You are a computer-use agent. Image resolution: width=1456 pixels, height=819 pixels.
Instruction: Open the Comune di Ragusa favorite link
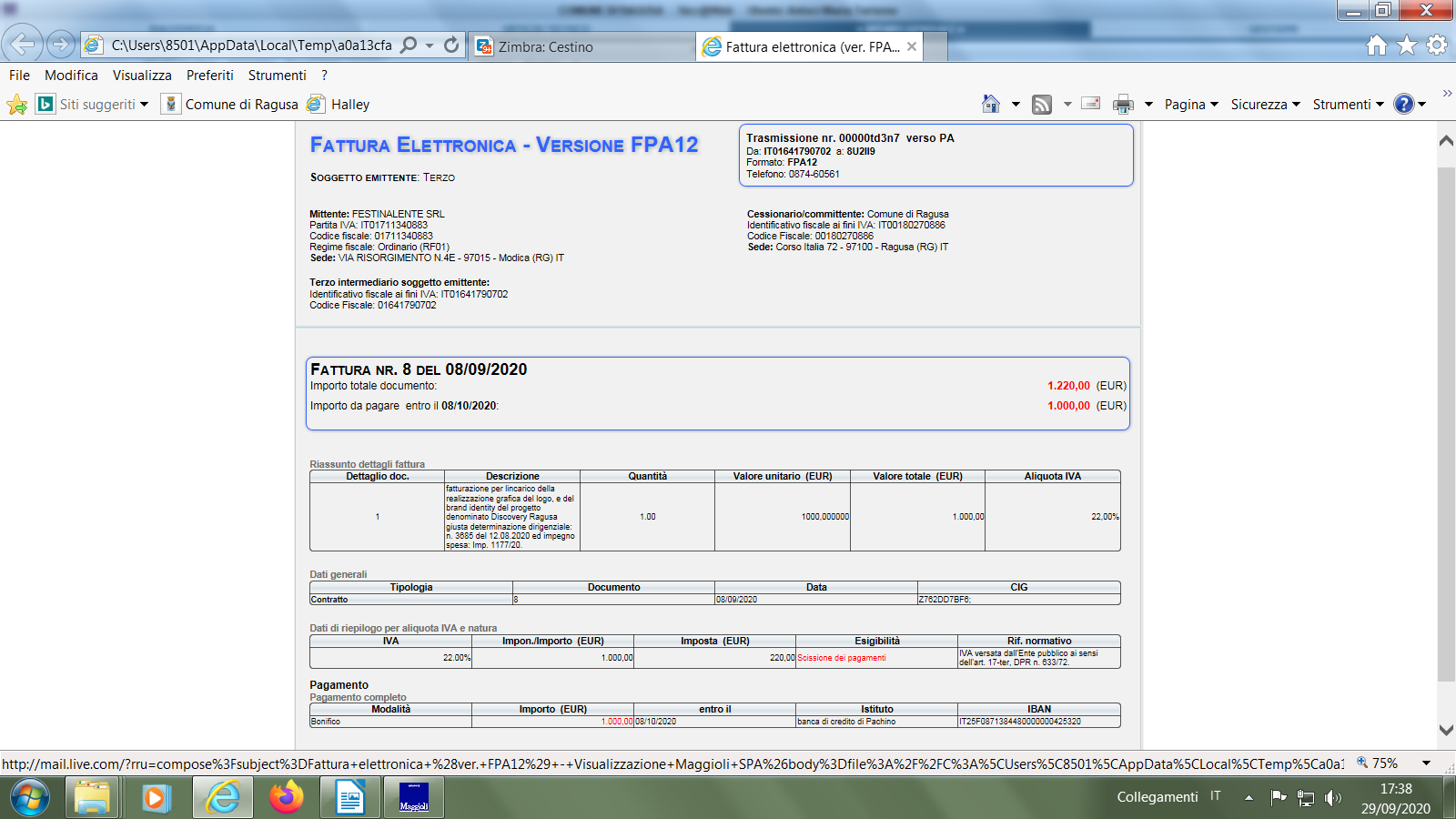tap(241, 105)
